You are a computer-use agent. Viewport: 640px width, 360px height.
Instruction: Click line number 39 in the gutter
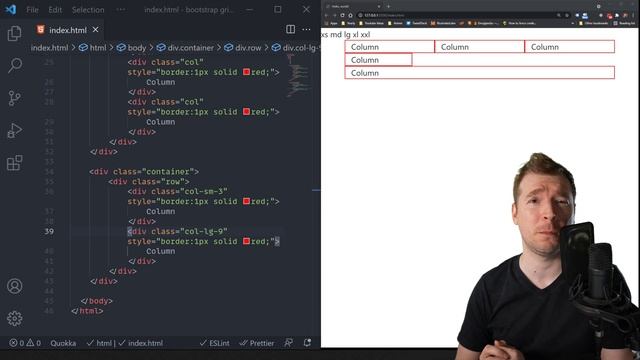pyautogui.click(x=49, y=231)
